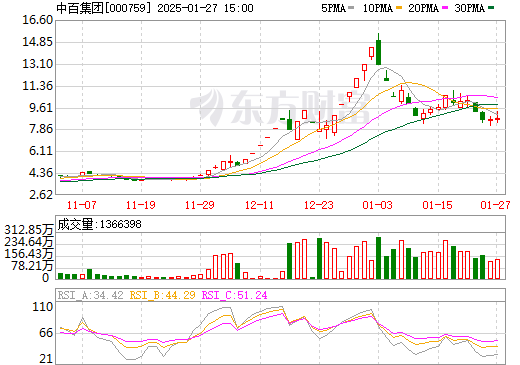Select the 11-07 date axis label
This screenshot has width=520, height=365.
point(82,205)
